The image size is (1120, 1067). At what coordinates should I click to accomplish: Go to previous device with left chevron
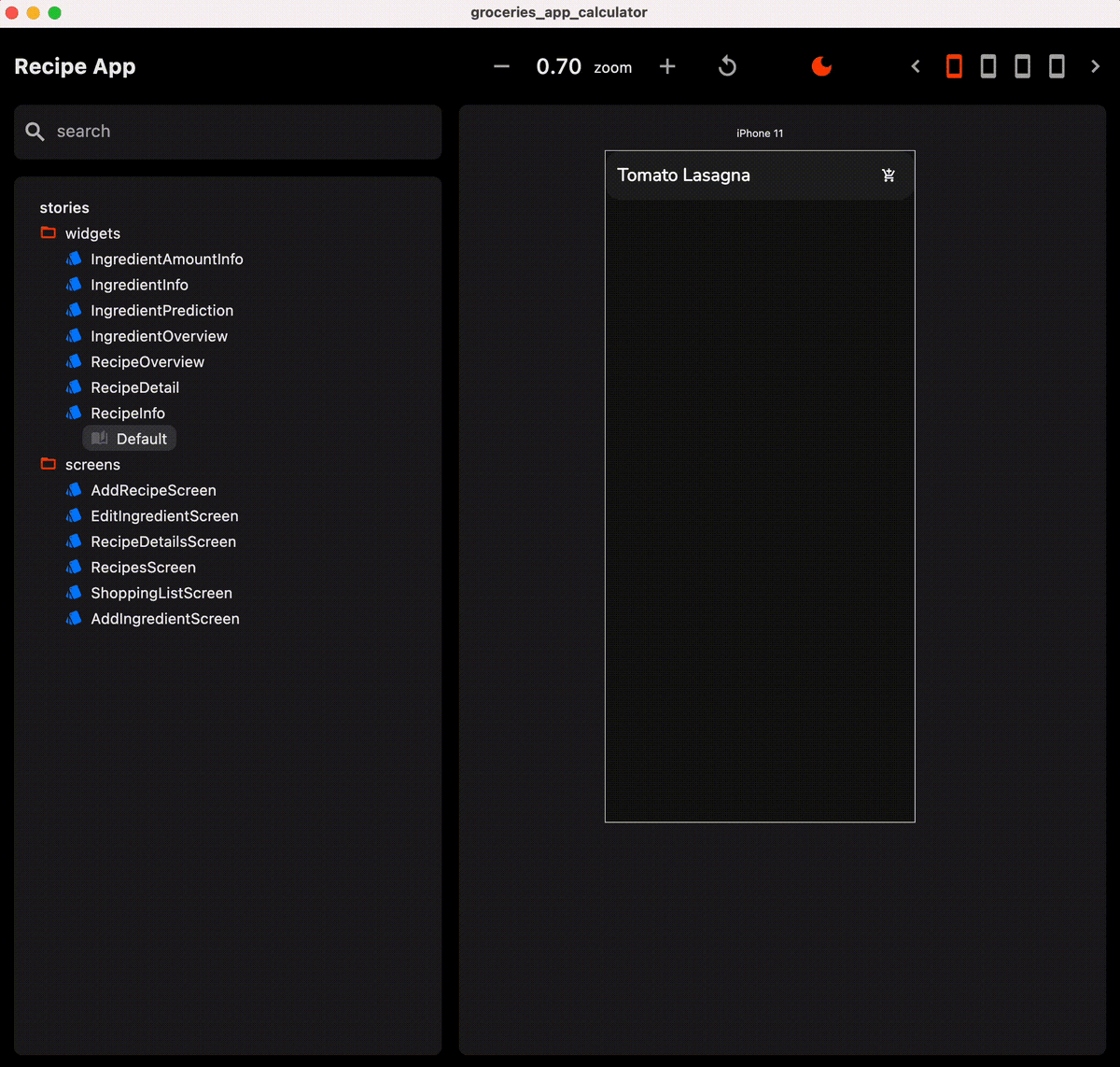point(916,66)
